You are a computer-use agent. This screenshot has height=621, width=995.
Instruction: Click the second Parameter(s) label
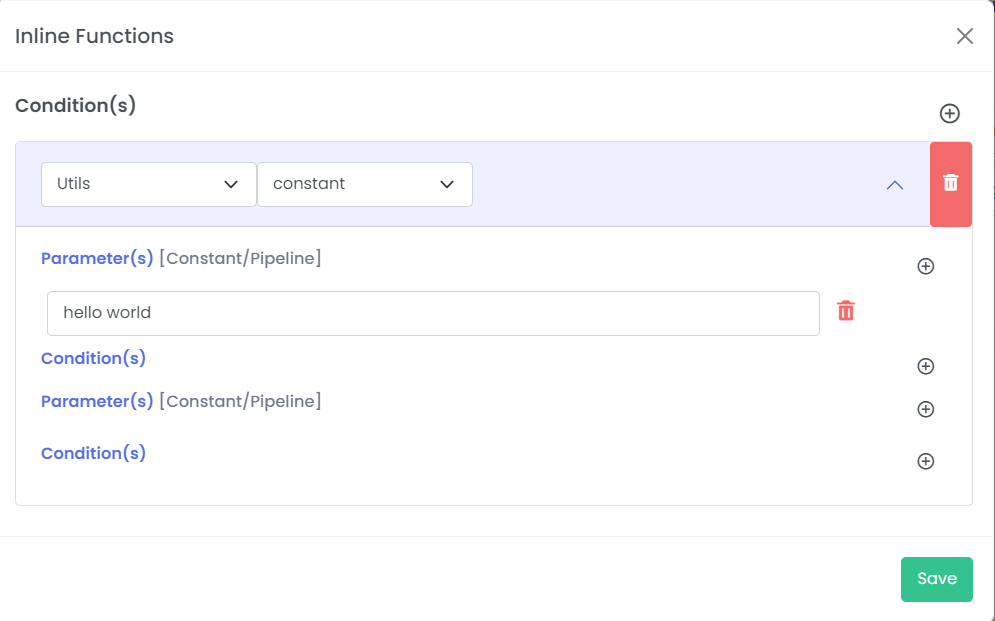[x=97, y=402]
